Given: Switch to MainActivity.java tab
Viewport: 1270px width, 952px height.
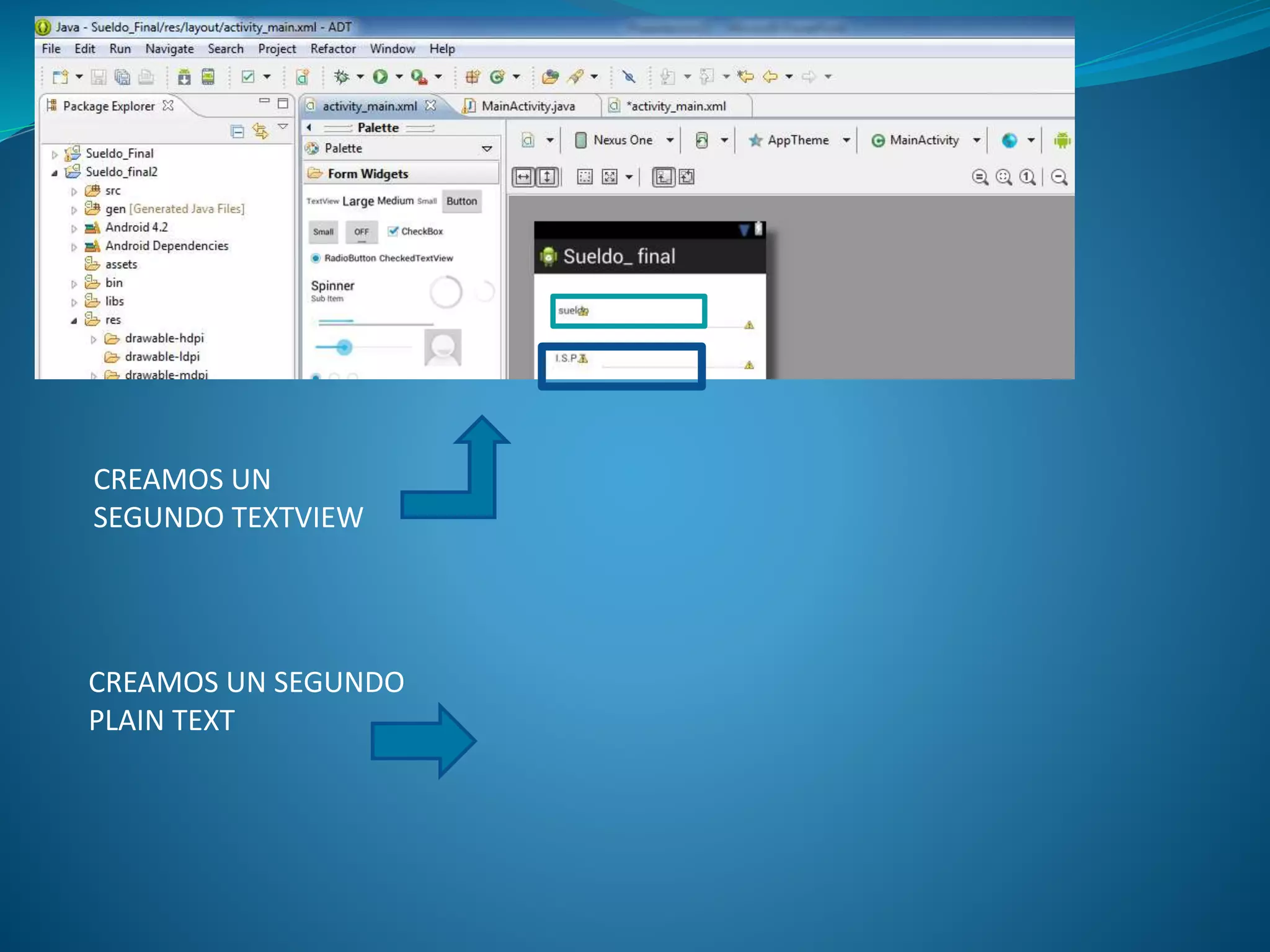Looking at the screenshot, I should tap(528, 106).
